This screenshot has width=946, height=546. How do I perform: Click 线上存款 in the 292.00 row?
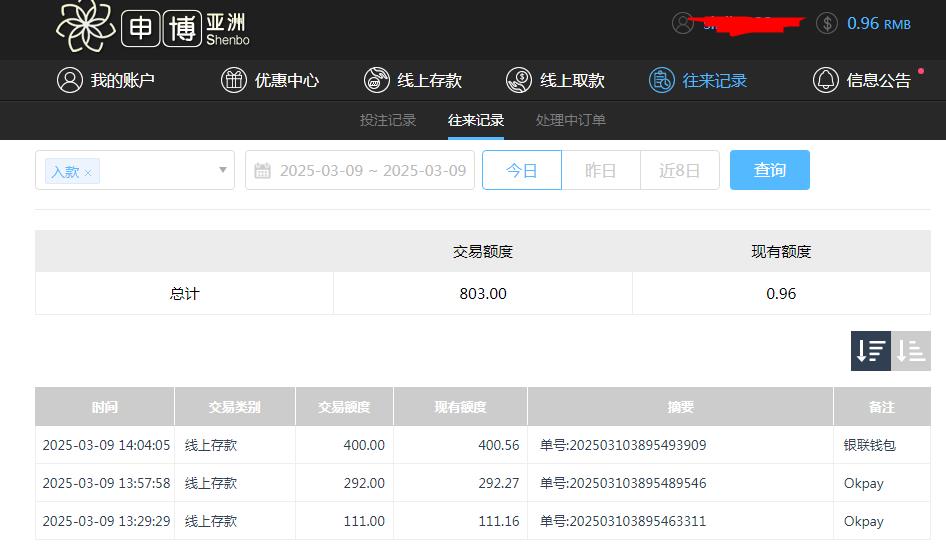coord(211,483)
